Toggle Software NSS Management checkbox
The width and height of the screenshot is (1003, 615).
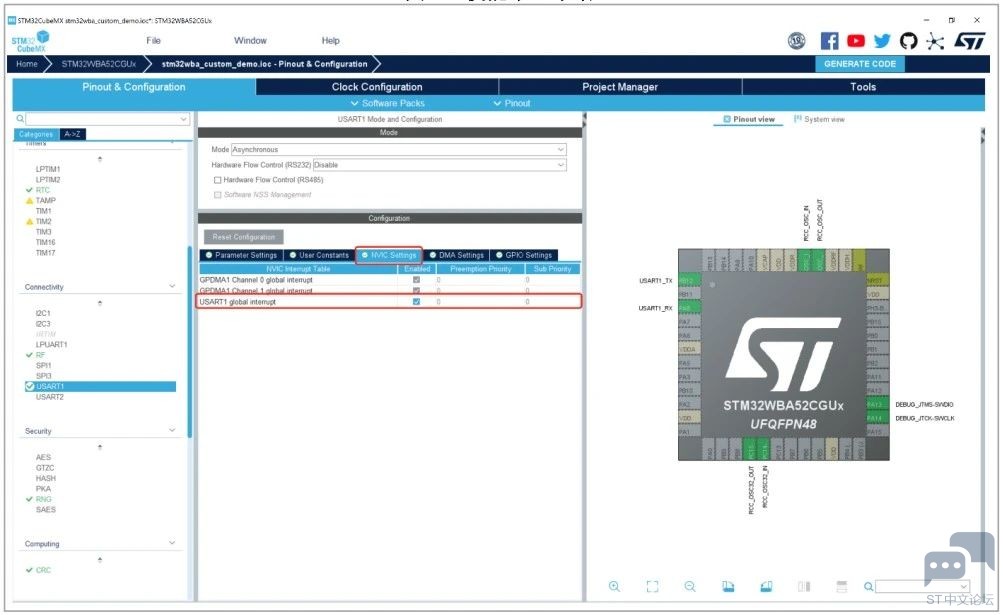point(217,195)
